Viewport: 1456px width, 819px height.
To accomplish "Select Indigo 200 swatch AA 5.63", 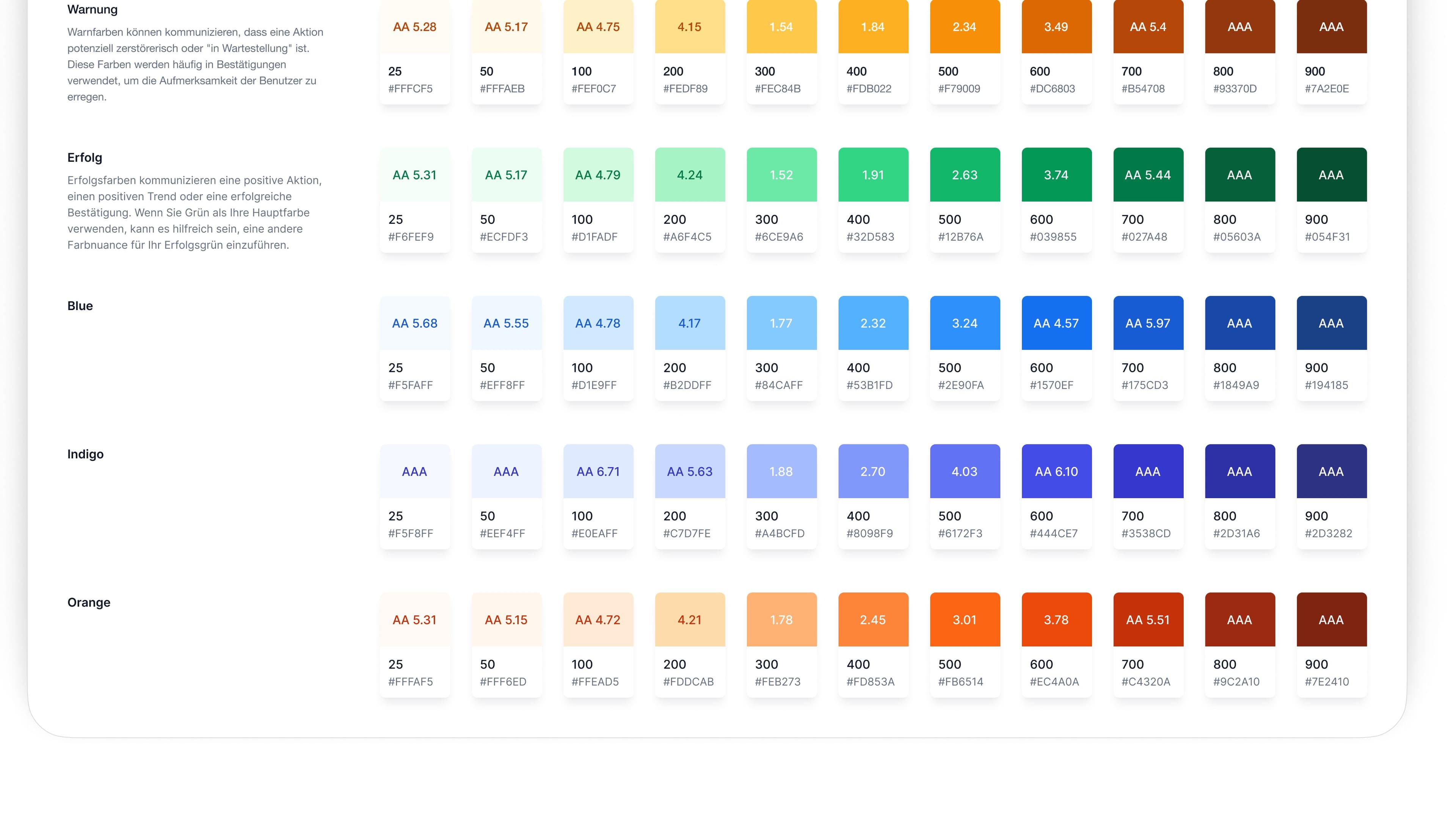I will pyautogui.click(x=690, y=471).
